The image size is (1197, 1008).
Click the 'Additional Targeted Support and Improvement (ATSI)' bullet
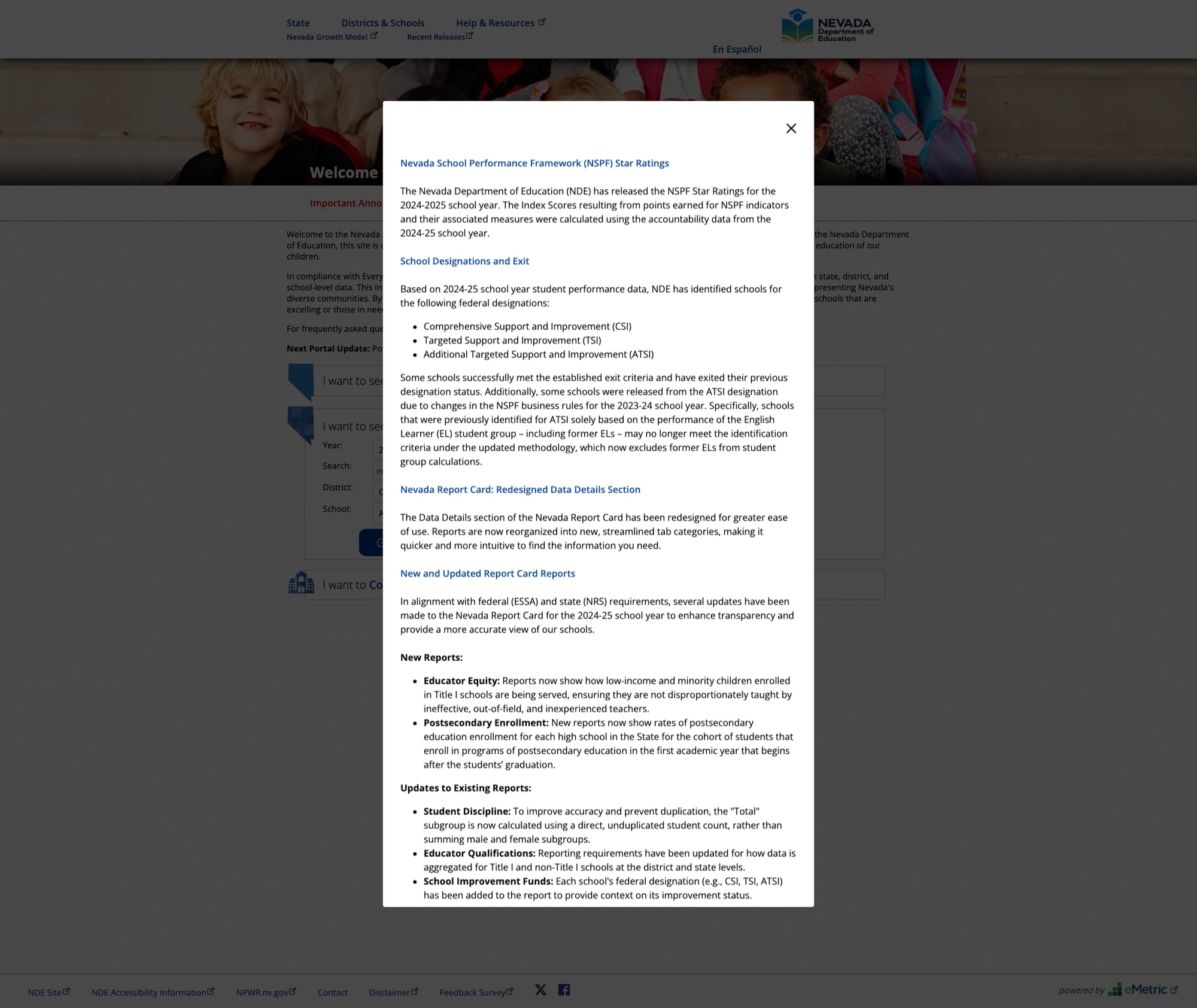539,354
